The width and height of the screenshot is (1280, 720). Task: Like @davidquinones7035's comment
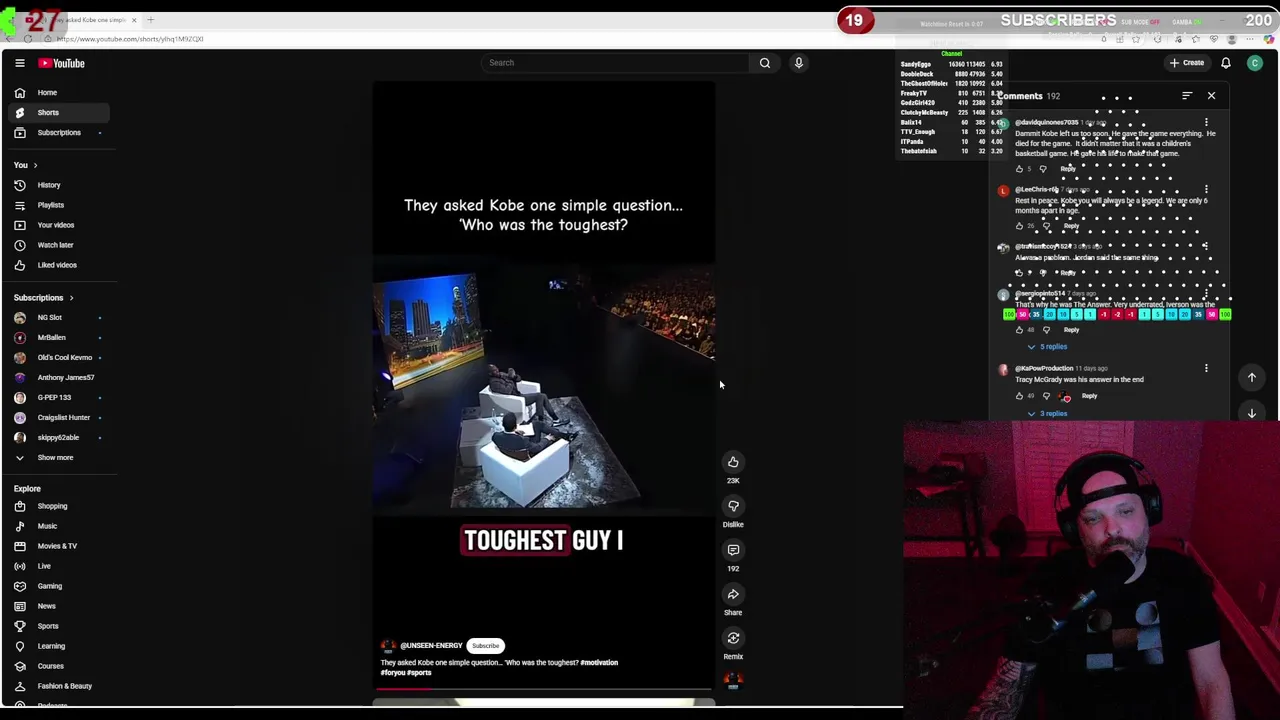point(1019,168)
